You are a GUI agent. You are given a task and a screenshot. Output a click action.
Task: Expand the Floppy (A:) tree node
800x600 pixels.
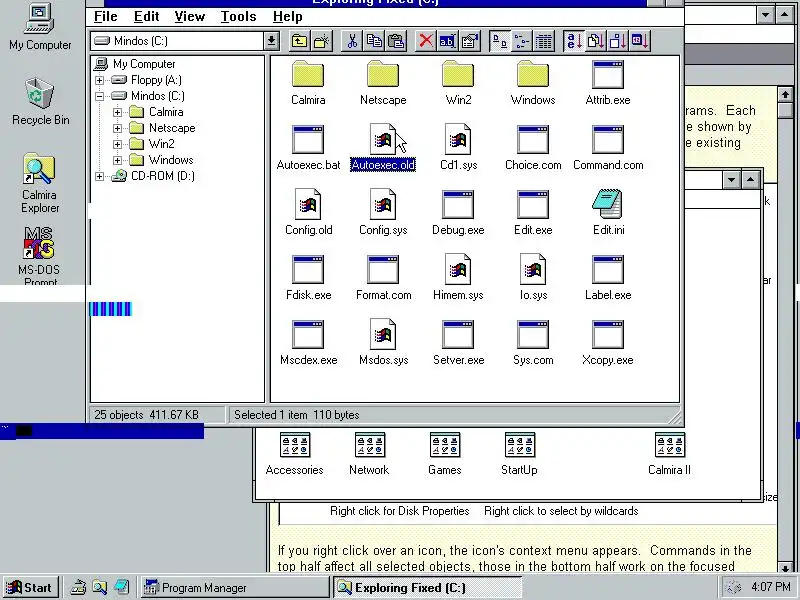click(99, 80)
